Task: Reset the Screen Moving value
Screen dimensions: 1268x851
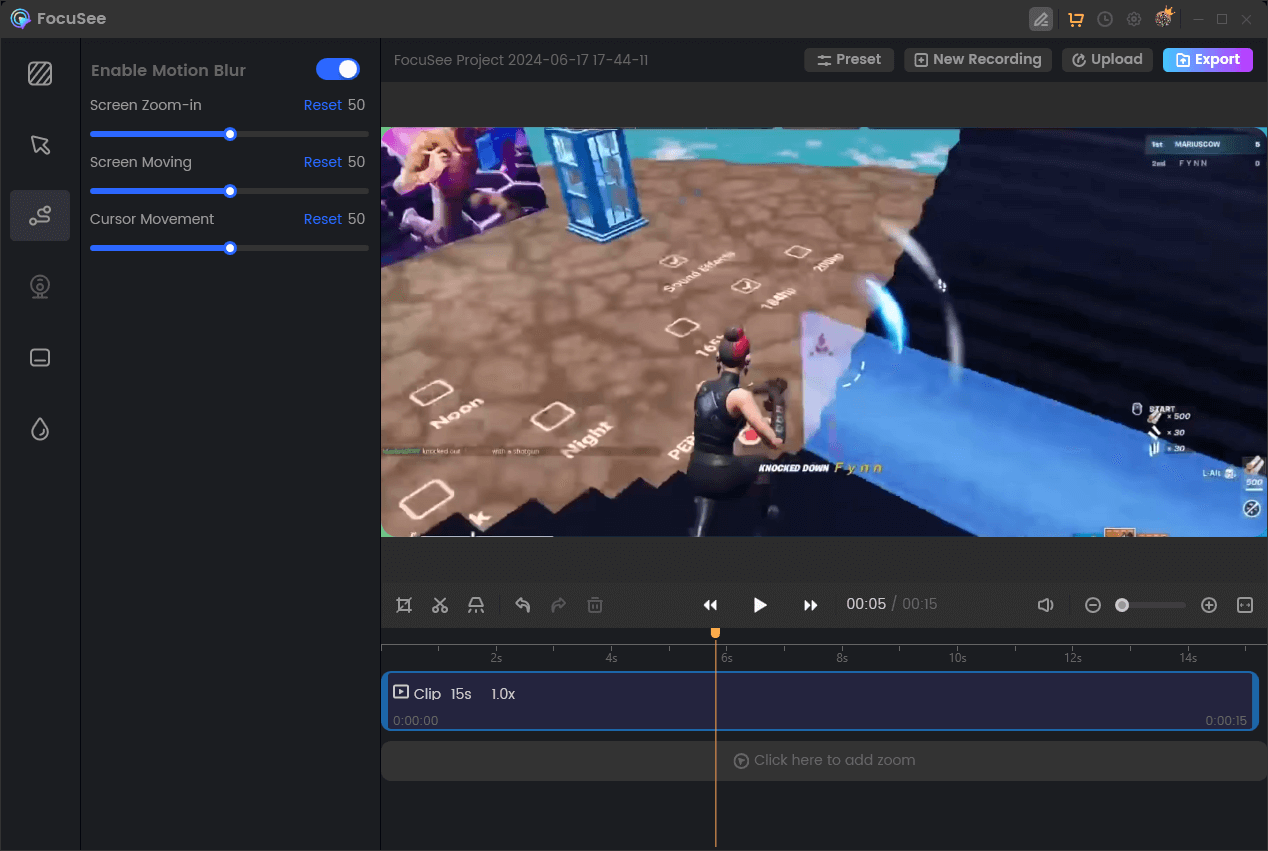Action: click(323, 162)
